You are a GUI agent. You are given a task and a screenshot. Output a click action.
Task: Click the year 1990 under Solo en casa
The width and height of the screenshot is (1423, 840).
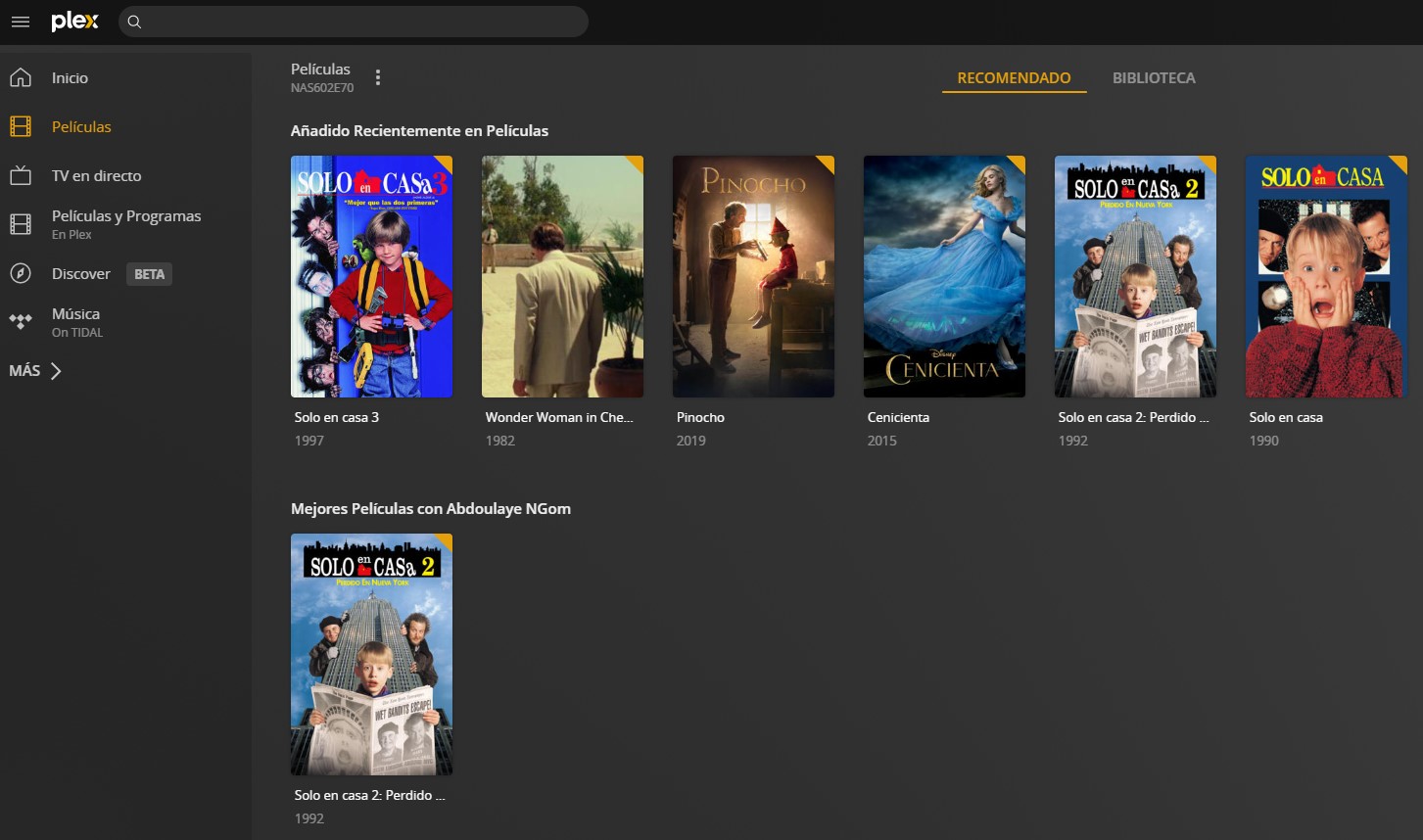pyautogui.click(x=1263, y=441)
